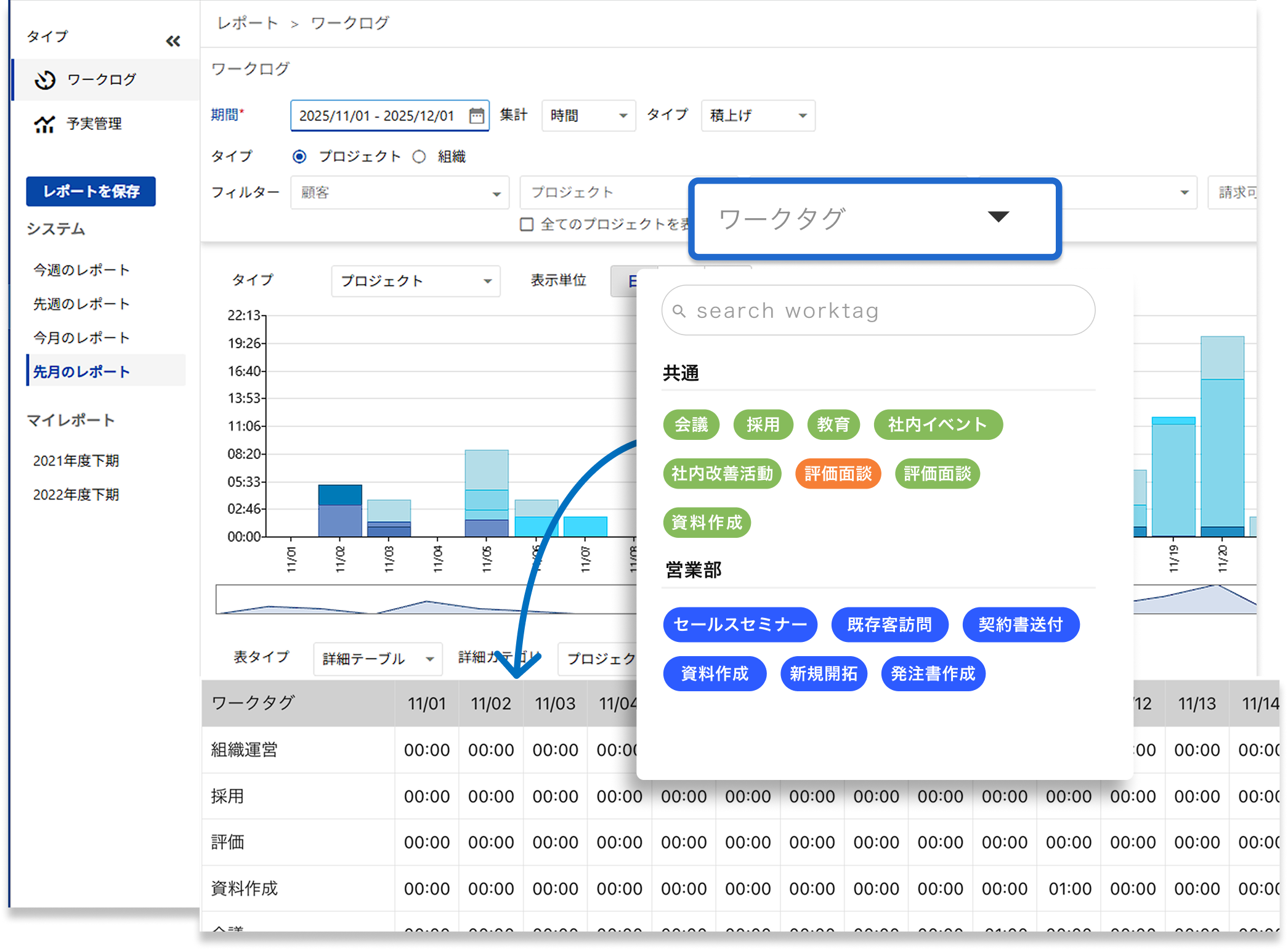Check the 全てのプロジェクト checkbox
1288x950 pixels.
pyautogui.click(x=527, y=224)
